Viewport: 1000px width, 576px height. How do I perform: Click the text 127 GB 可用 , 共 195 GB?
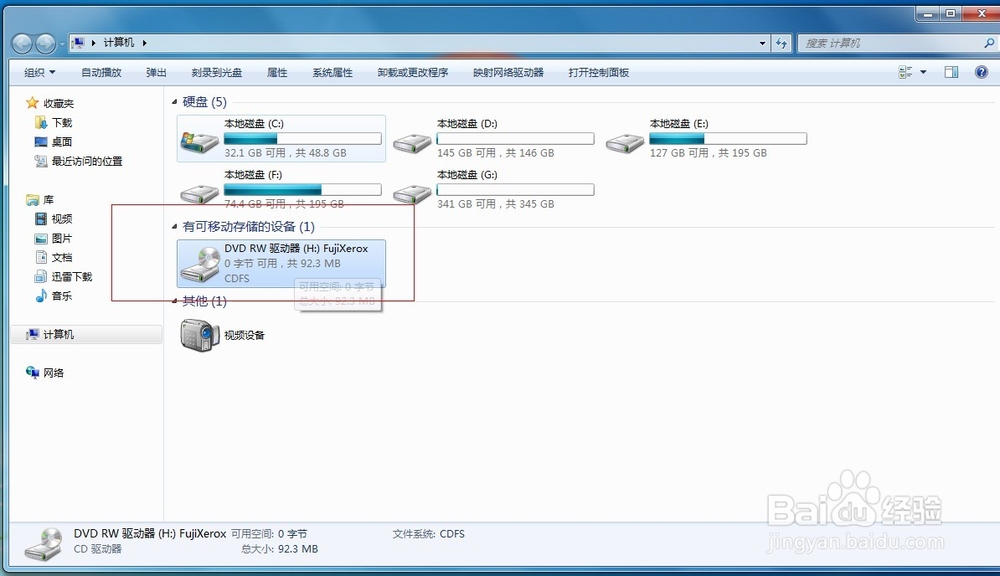tap(708, 153)
